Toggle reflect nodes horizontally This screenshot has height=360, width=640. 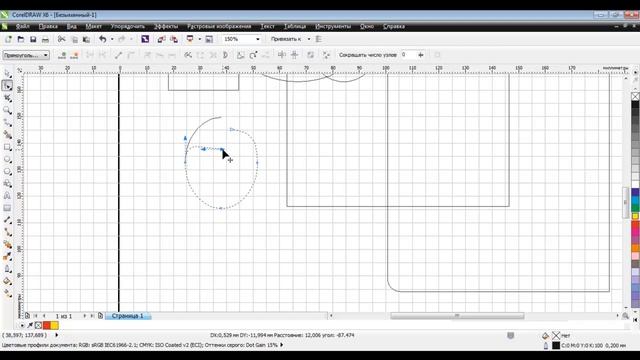[x=282, y=55]
